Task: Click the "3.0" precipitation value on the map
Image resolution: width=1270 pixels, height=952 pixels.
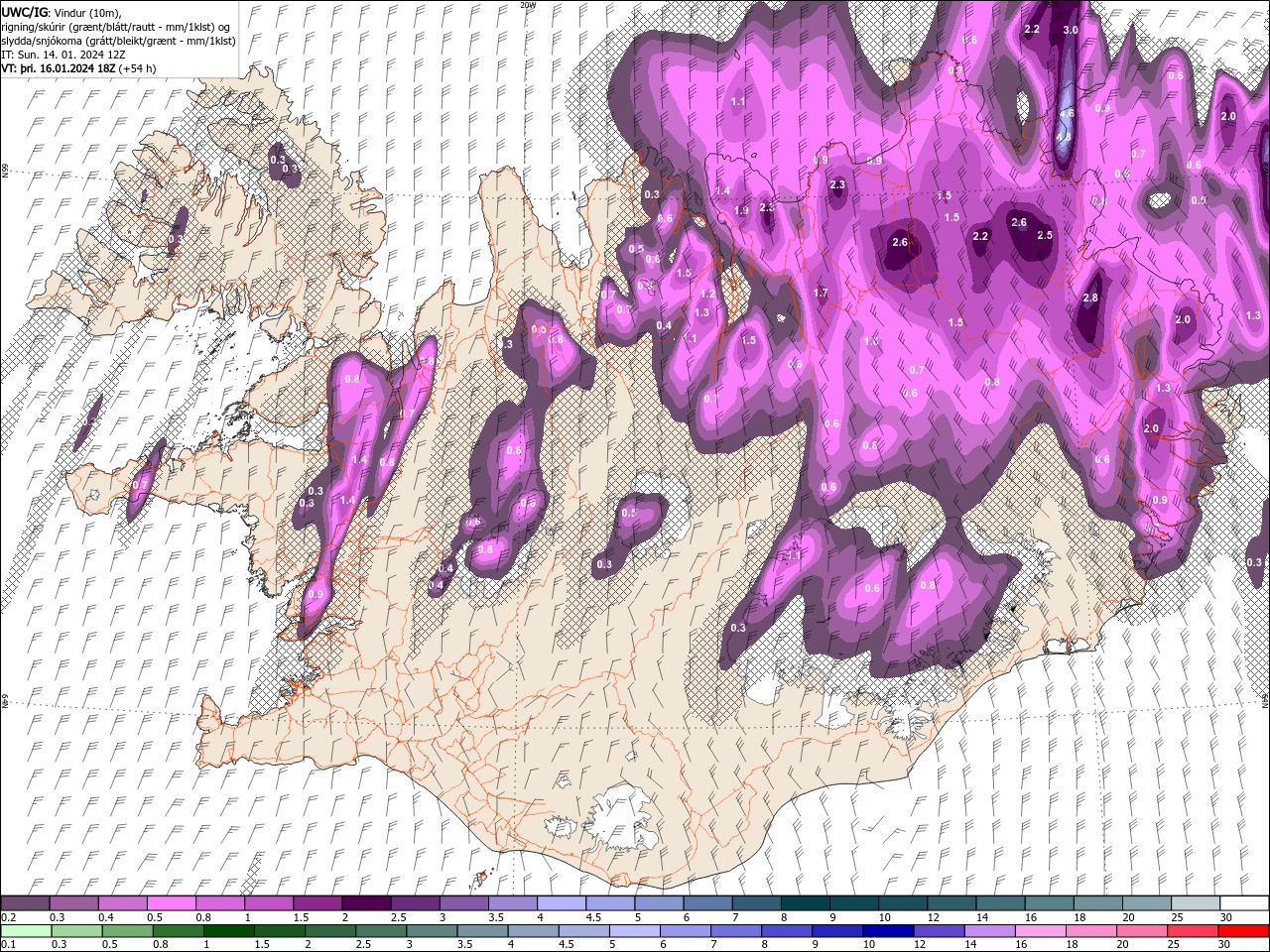Action: point(1071,30)
